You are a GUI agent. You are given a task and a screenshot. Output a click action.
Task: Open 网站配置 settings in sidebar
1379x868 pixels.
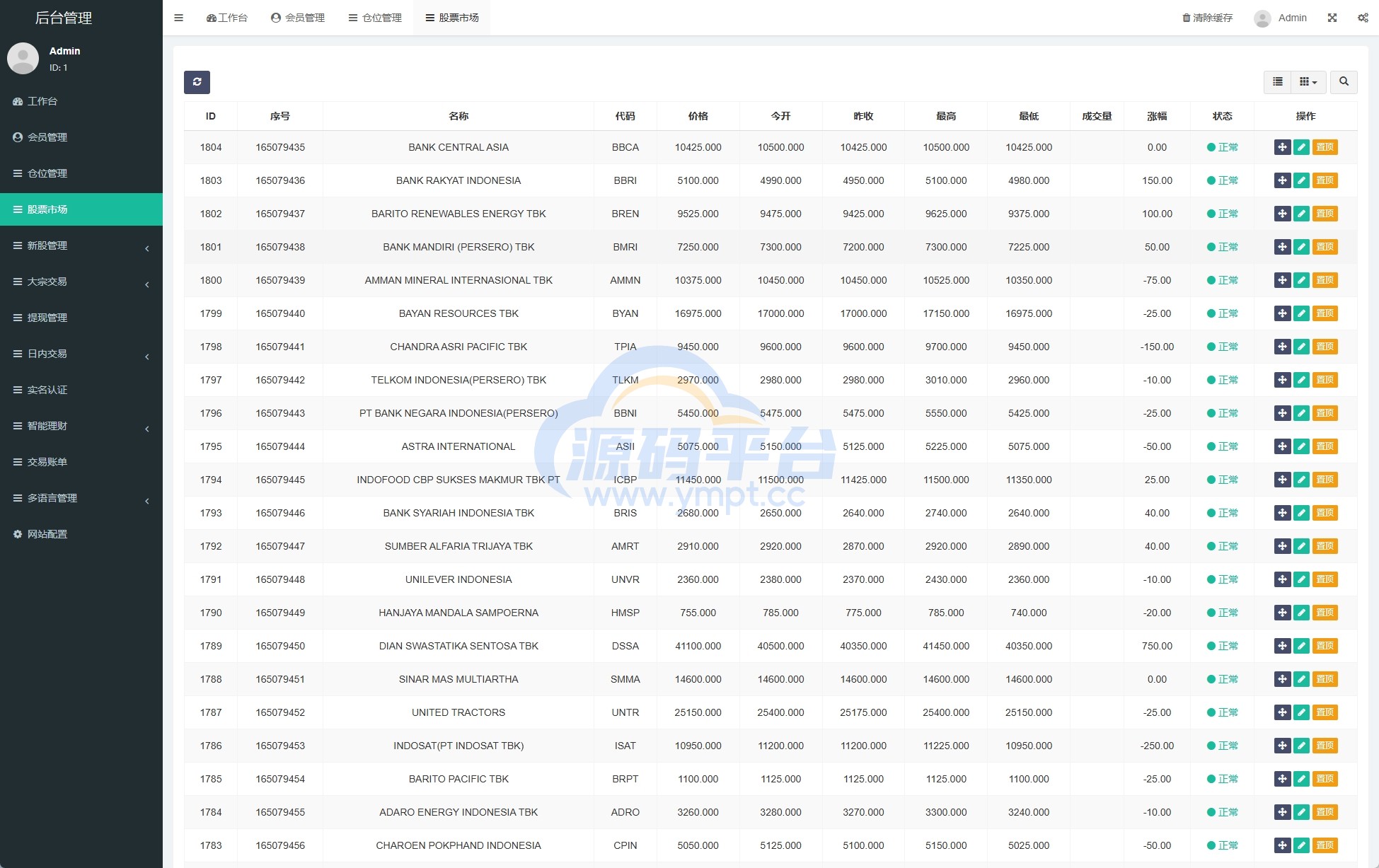[81, 534]
